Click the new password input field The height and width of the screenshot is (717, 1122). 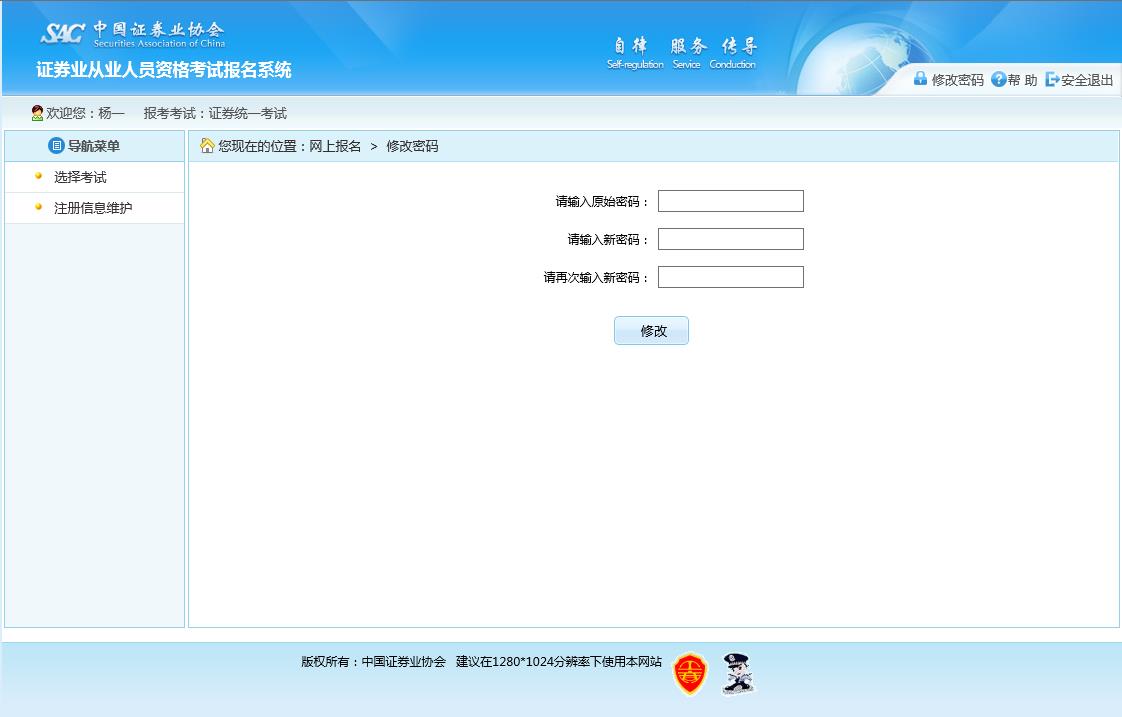[x=730, y=238]
